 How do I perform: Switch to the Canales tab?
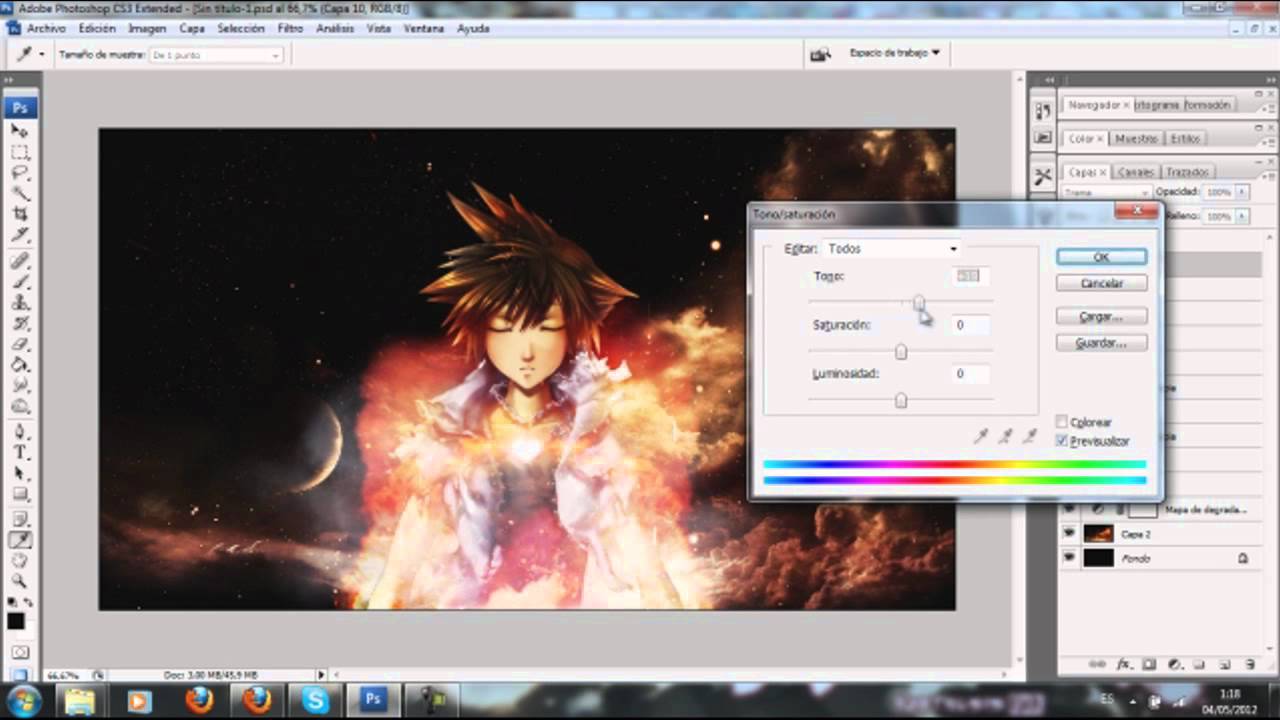[x=1136, y=172]
